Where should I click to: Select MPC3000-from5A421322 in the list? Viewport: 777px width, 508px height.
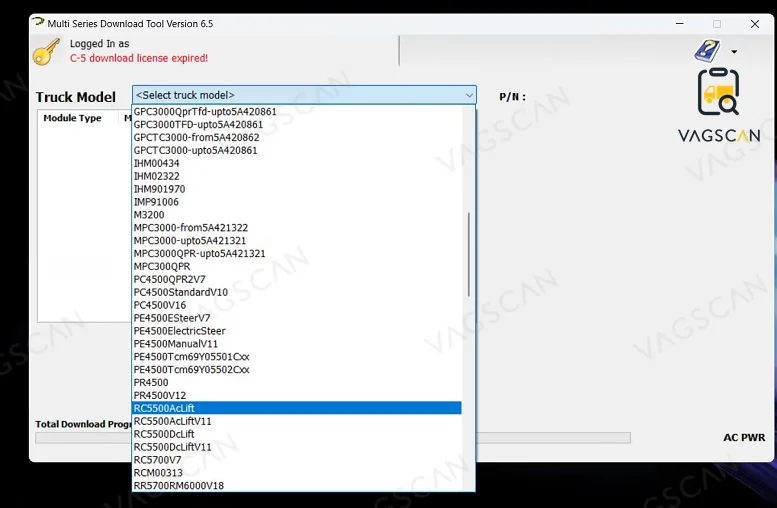tap(297, 227)
